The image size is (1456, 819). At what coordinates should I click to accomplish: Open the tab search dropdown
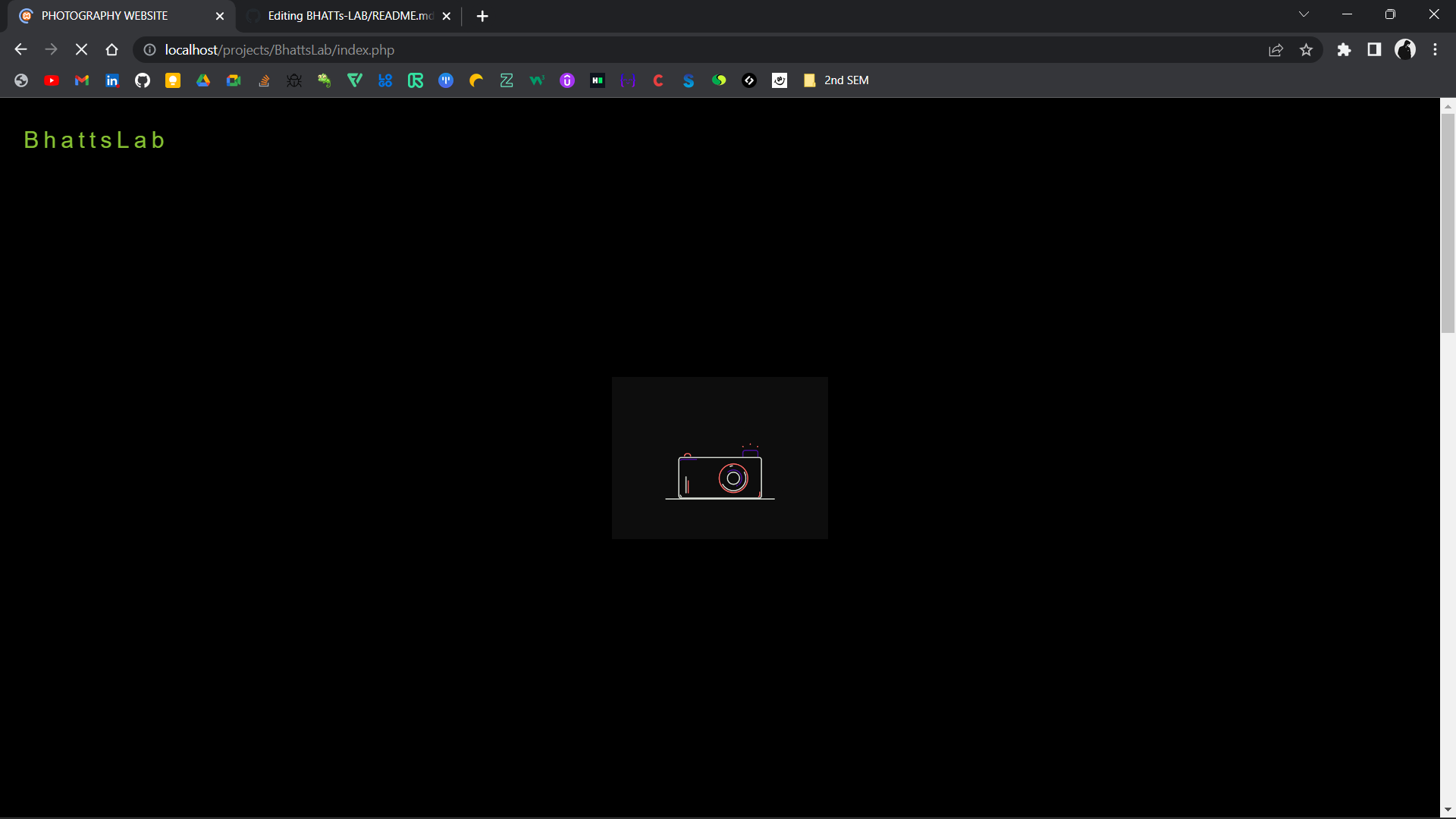click(x=1304, y=14)
